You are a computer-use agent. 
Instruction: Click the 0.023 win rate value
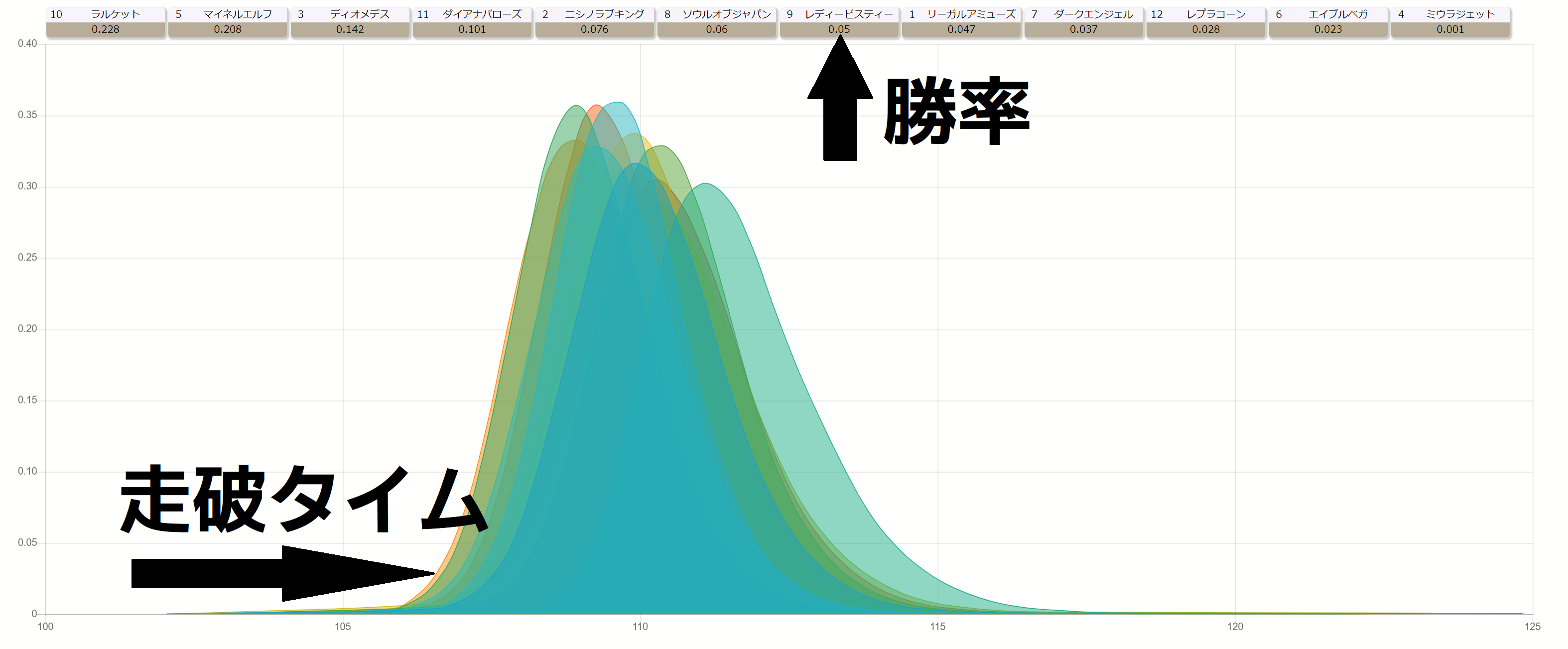(1328, 29)
